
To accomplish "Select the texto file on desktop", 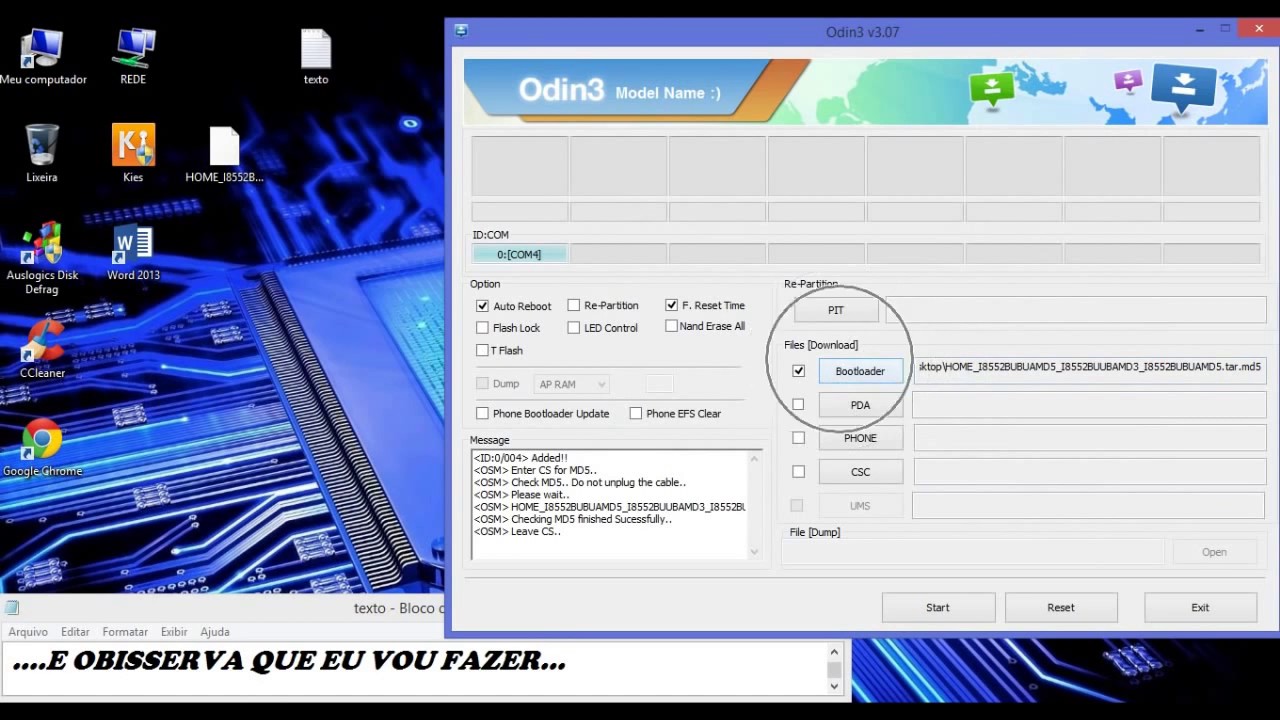I will (316, 56).
